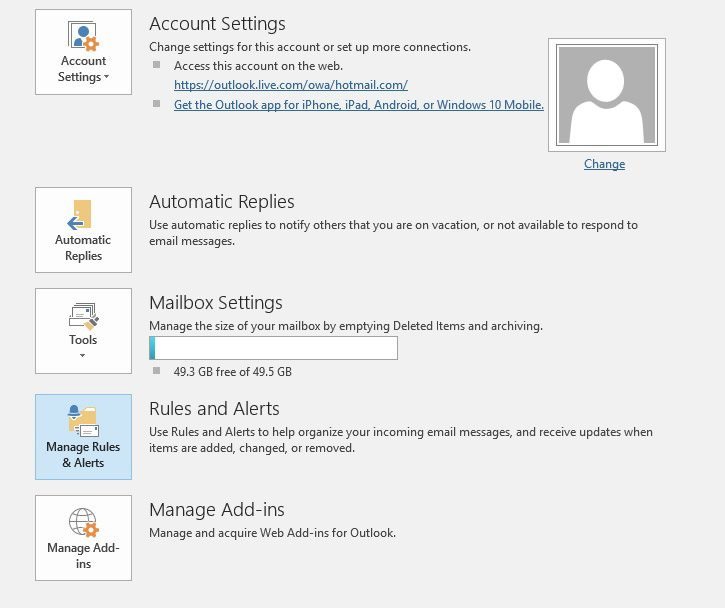Click the Rules and Alerts heading
The image size is (725, 608).
pos(215,409)
